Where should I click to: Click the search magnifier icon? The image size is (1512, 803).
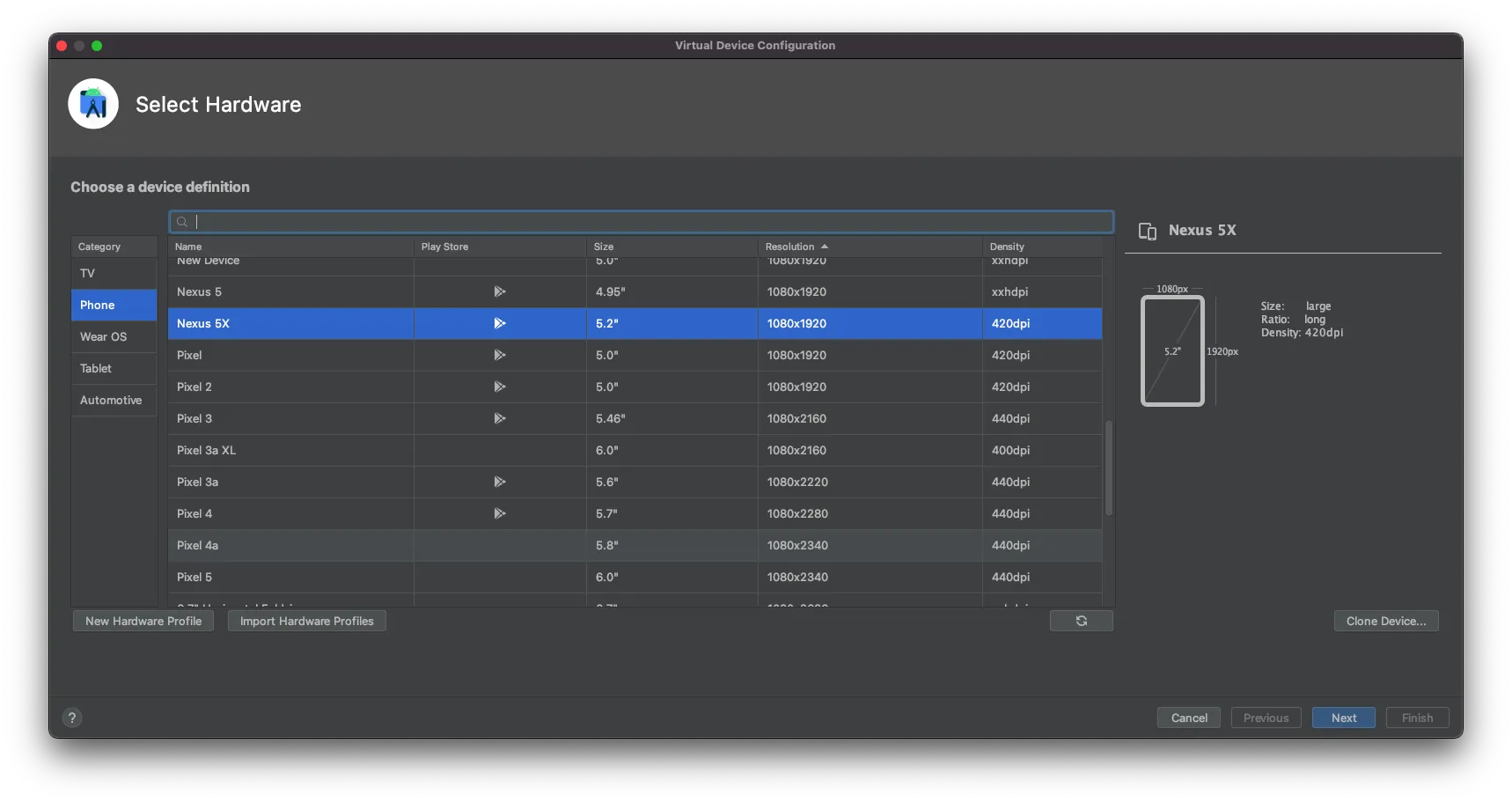181,222
